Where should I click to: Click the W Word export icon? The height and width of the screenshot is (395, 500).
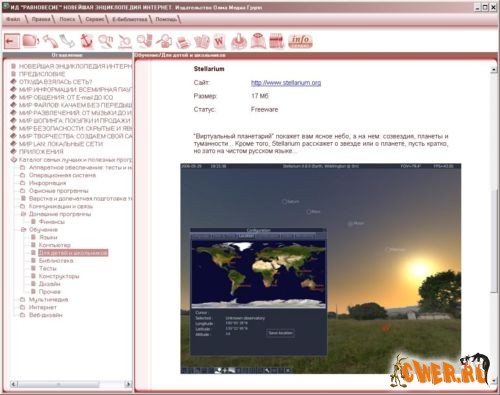(219, 41)
